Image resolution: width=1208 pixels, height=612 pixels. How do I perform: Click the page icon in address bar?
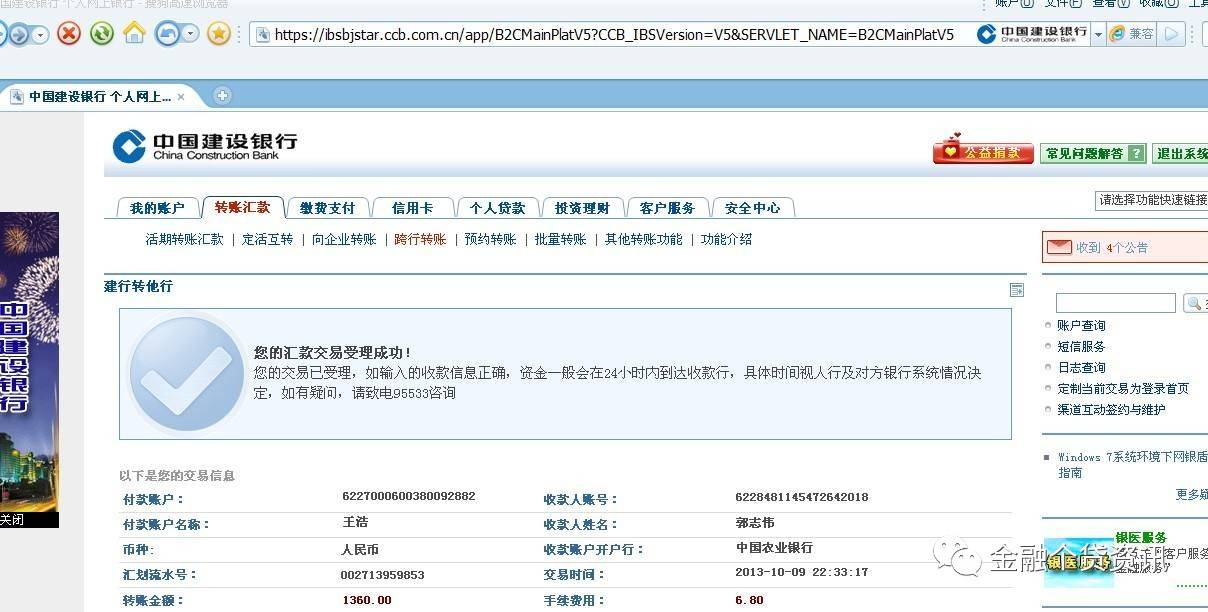[x=263, y=35]
